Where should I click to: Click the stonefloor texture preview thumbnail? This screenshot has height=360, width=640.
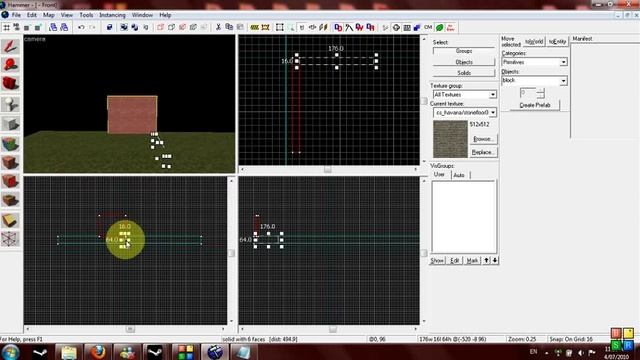tap(450, 139)
